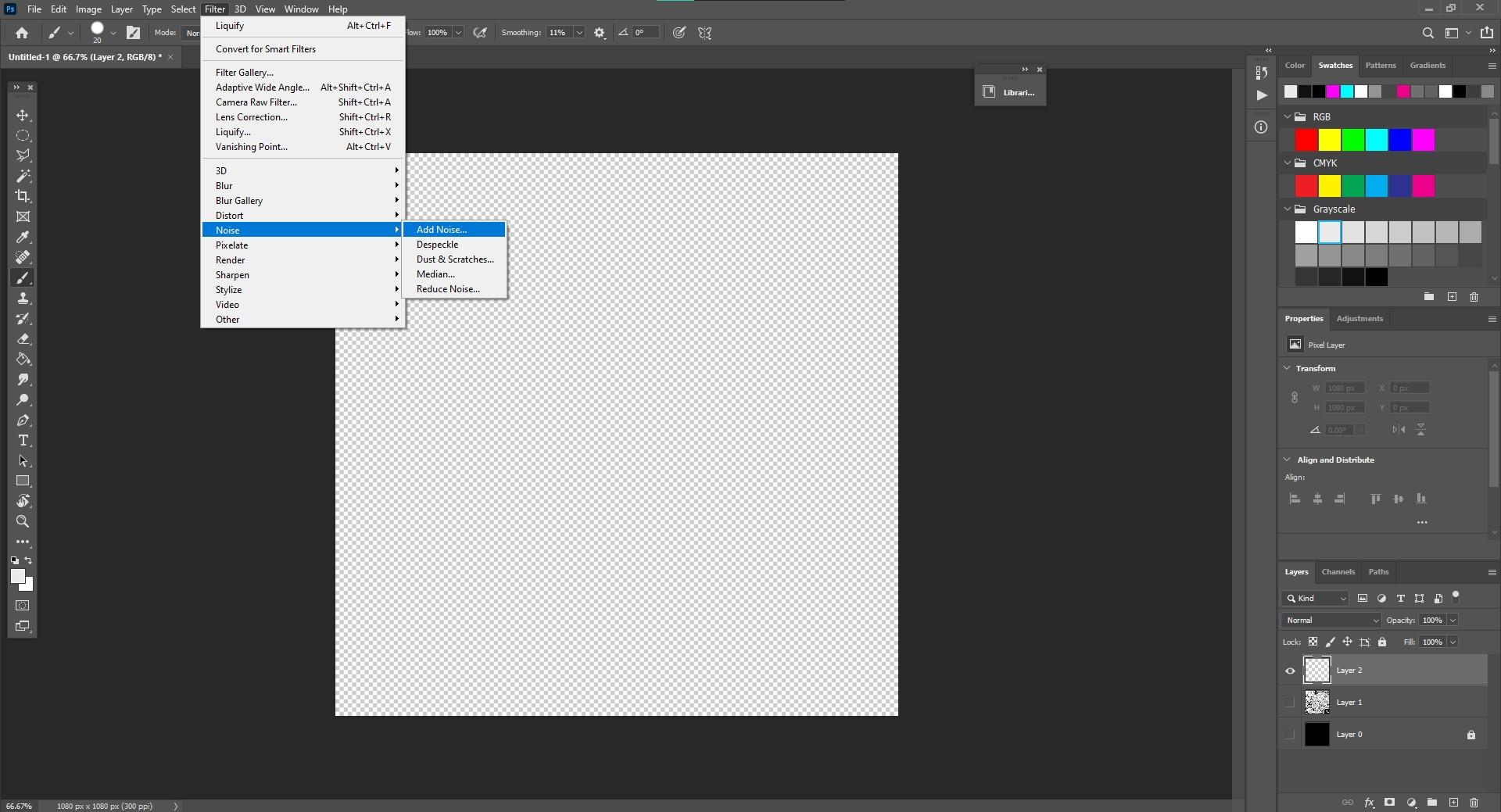1501x812 pixels.
Task: Click the brush angle input field
Action: (646, 33)
